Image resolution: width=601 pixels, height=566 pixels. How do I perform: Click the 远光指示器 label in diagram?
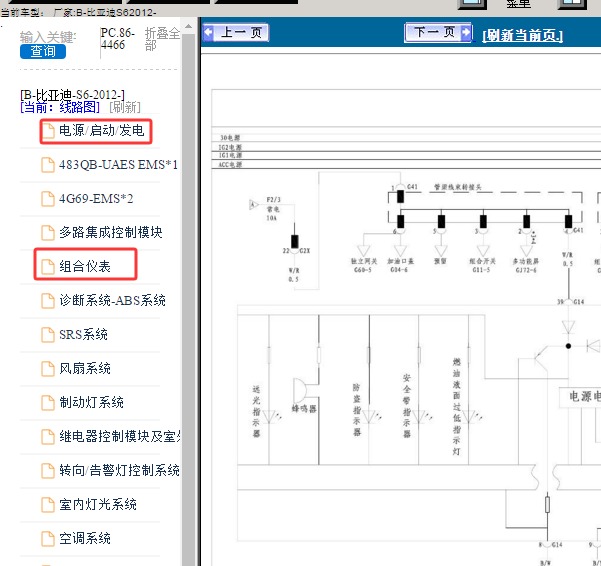click(x=256, y=412)
